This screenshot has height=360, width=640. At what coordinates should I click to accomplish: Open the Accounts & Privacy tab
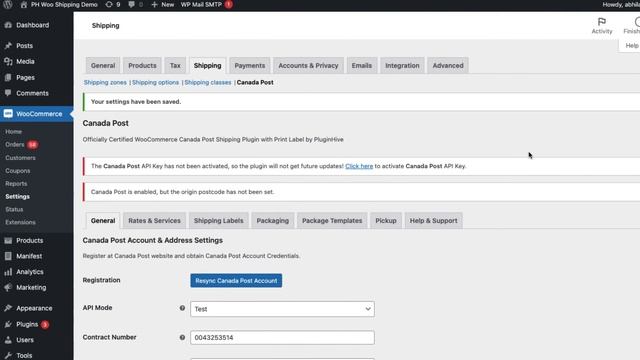(308, 66)
